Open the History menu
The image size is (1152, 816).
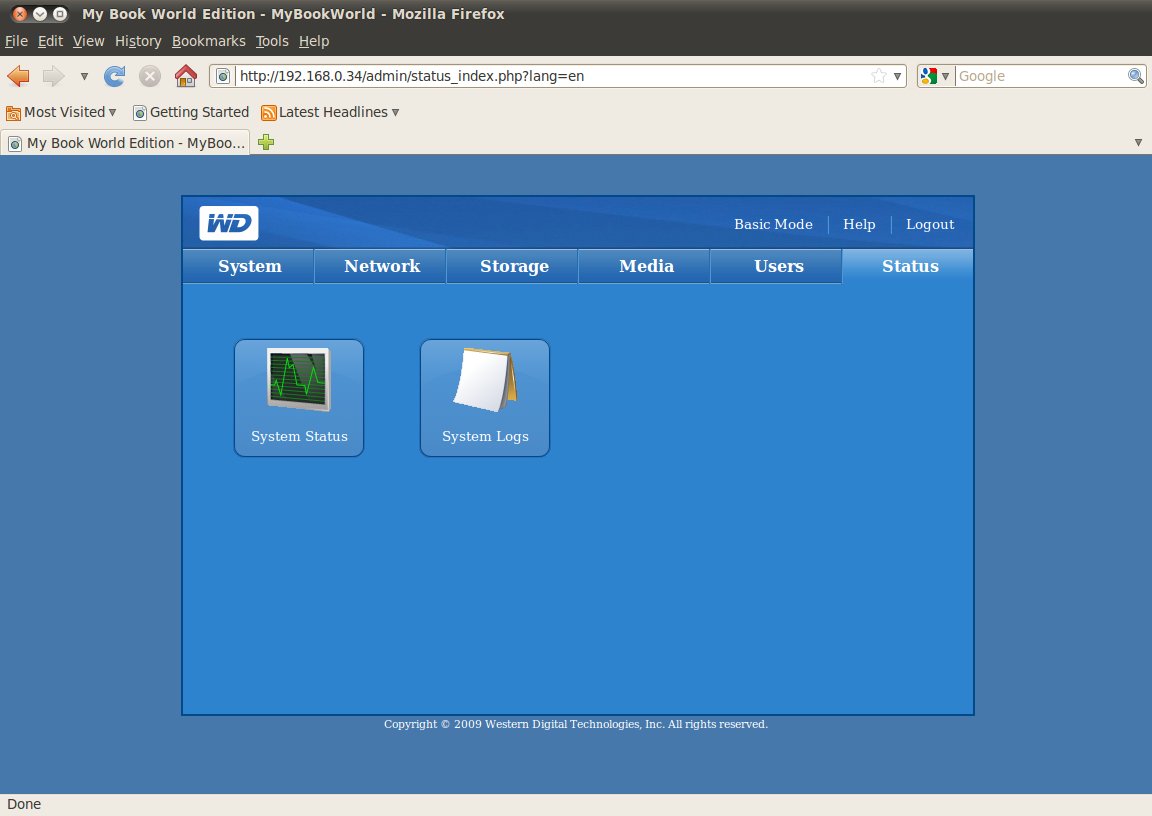[138, 41]
